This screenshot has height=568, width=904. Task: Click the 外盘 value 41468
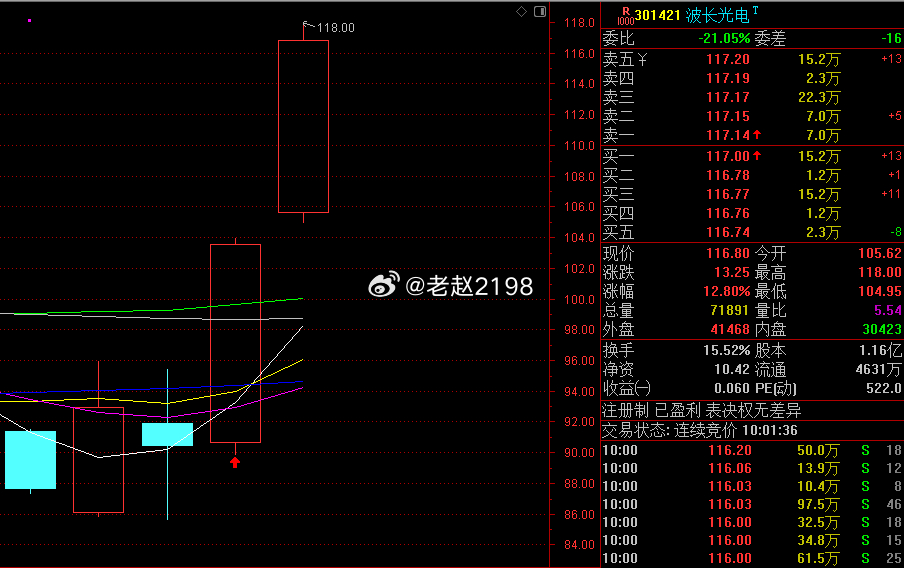pyautogui.click(x=729, y=329)
